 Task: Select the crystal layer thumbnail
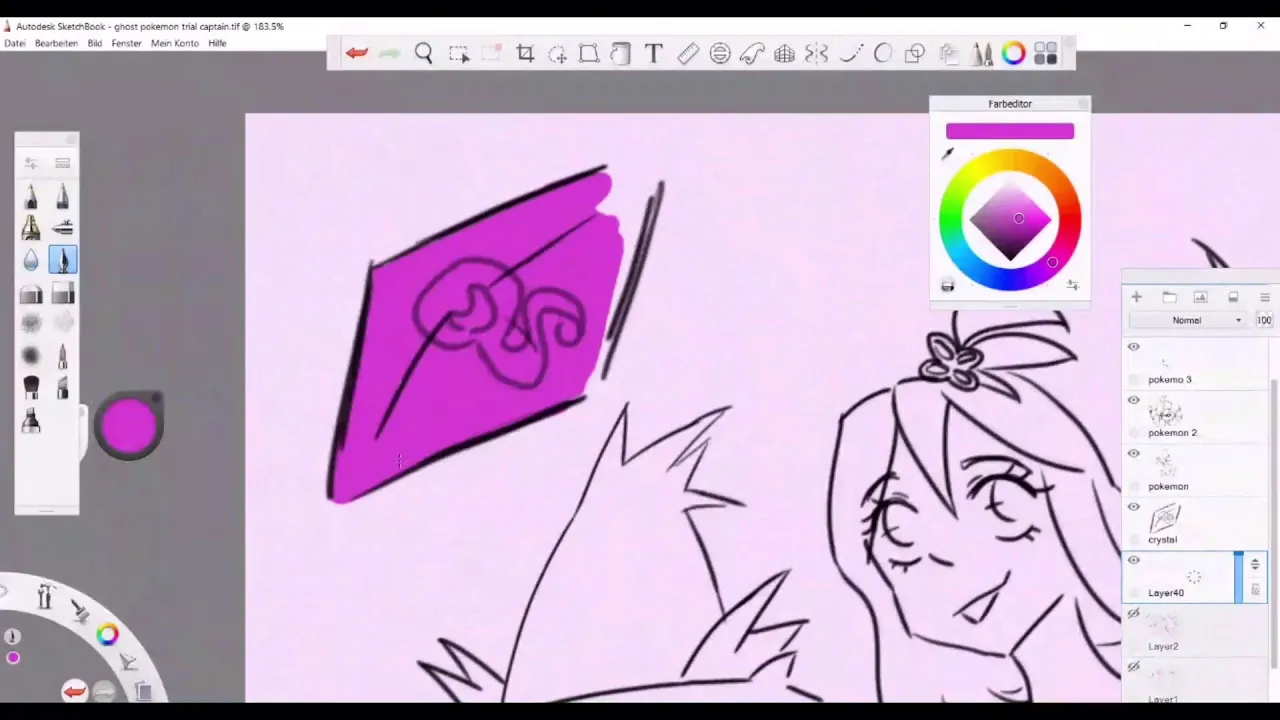1166,519
